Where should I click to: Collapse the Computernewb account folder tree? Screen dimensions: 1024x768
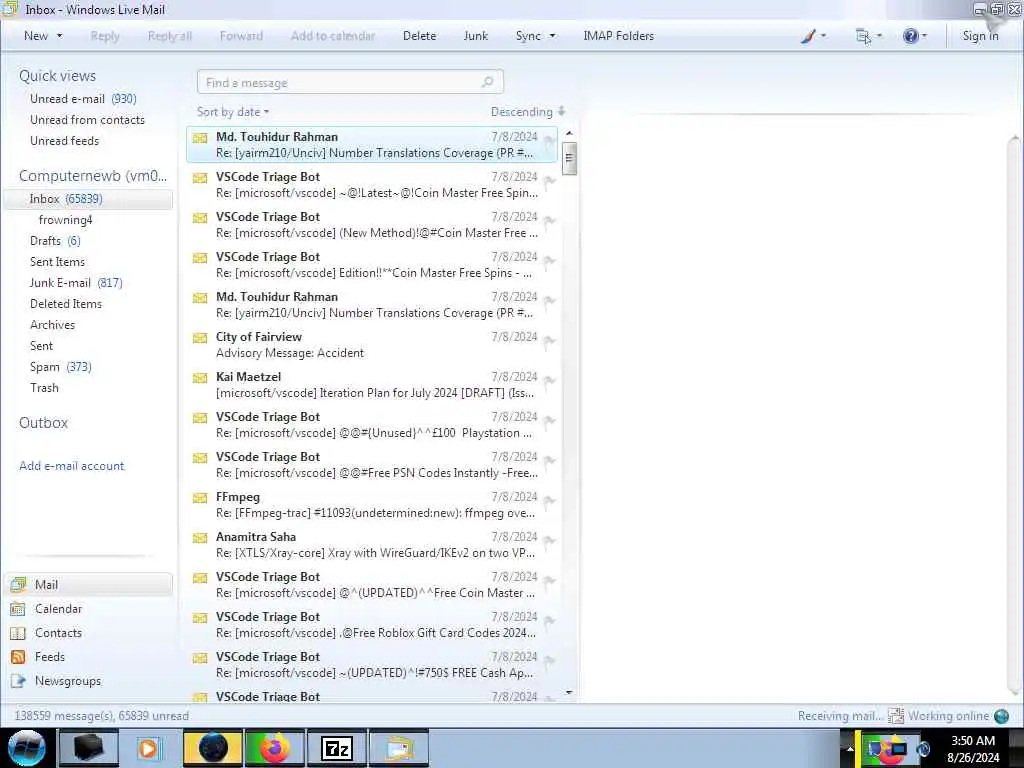[93, 176]
